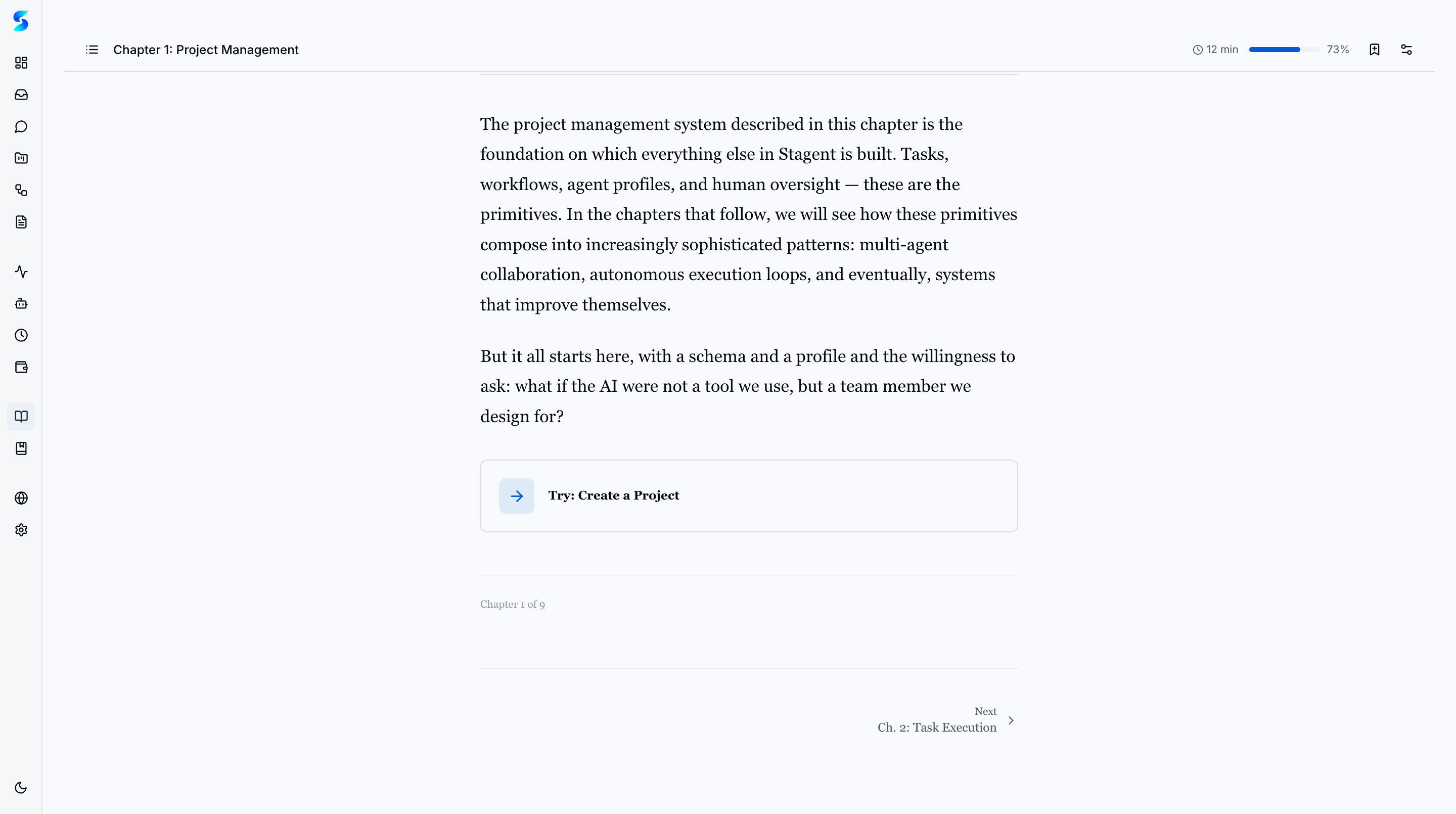Open the Settings gear
Screen dimensions: 1456x814
[x=21, y=530]
